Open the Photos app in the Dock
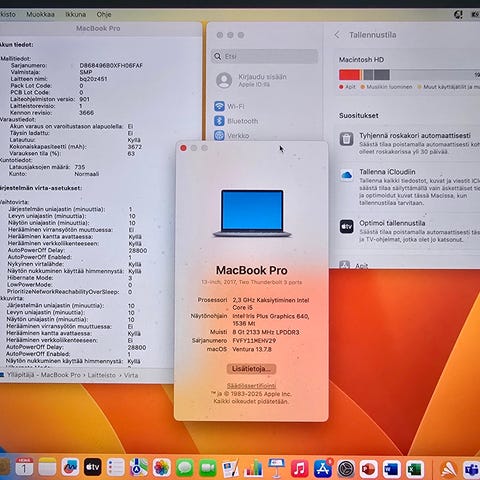 (x=162, y=467)
